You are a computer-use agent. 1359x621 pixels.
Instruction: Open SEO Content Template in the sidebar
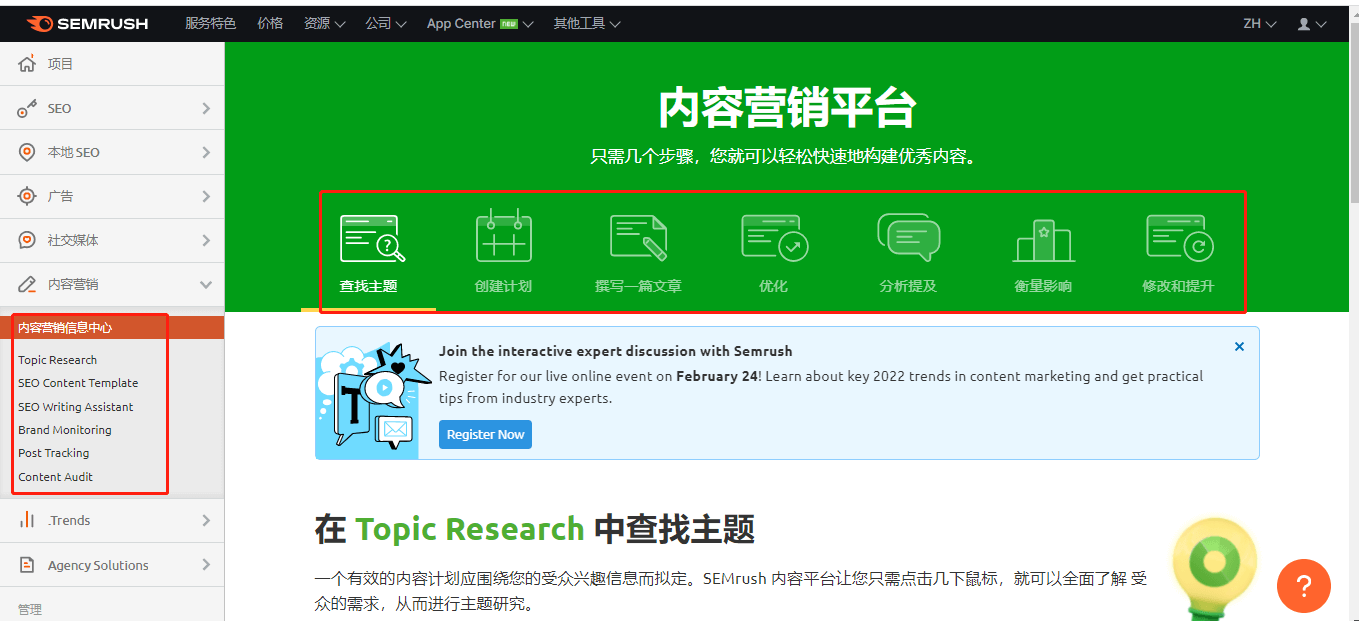tap(78, 383)
